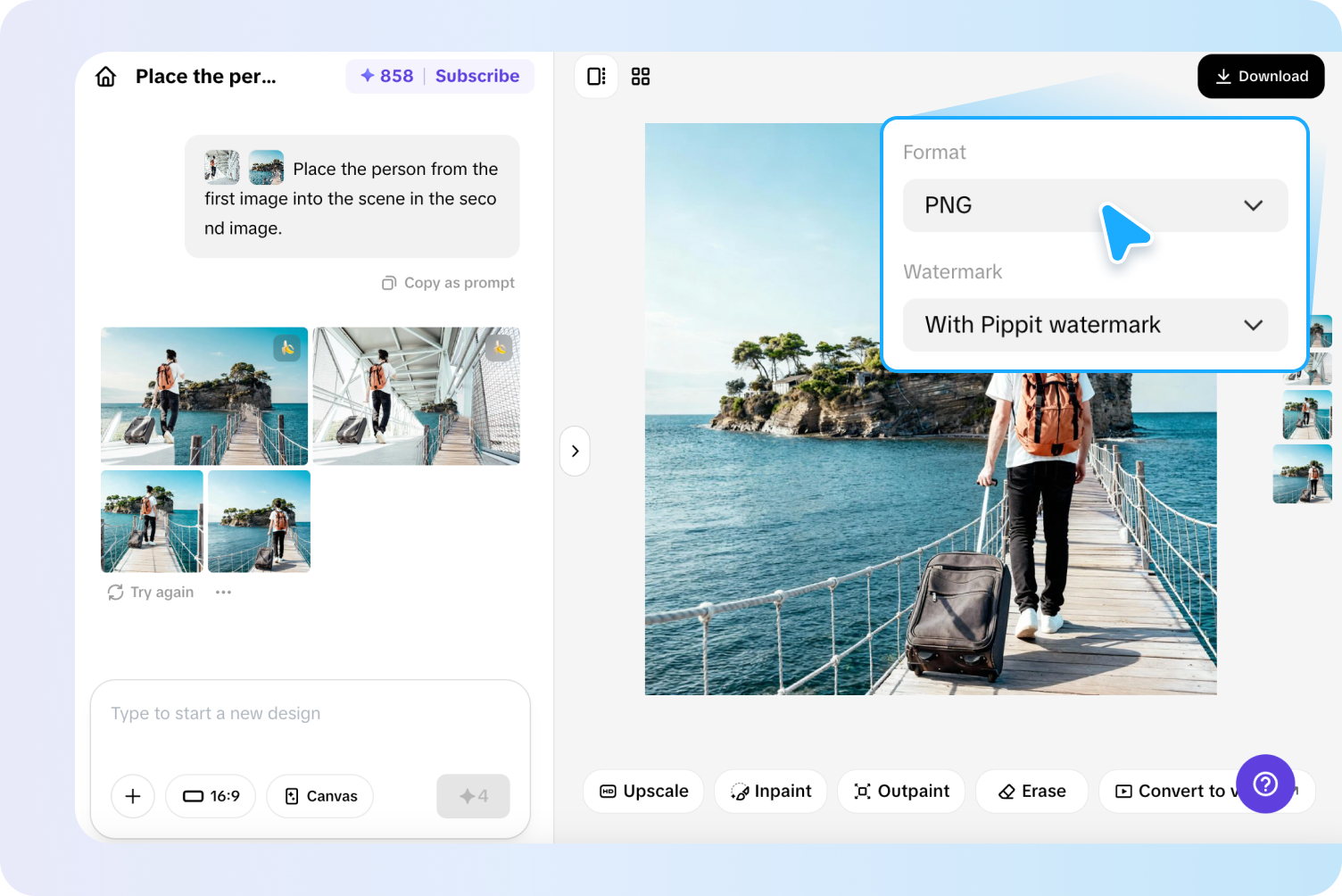1342x896 pixels.
Task: Open the Canvas option
Action: (x=319, y=796)
